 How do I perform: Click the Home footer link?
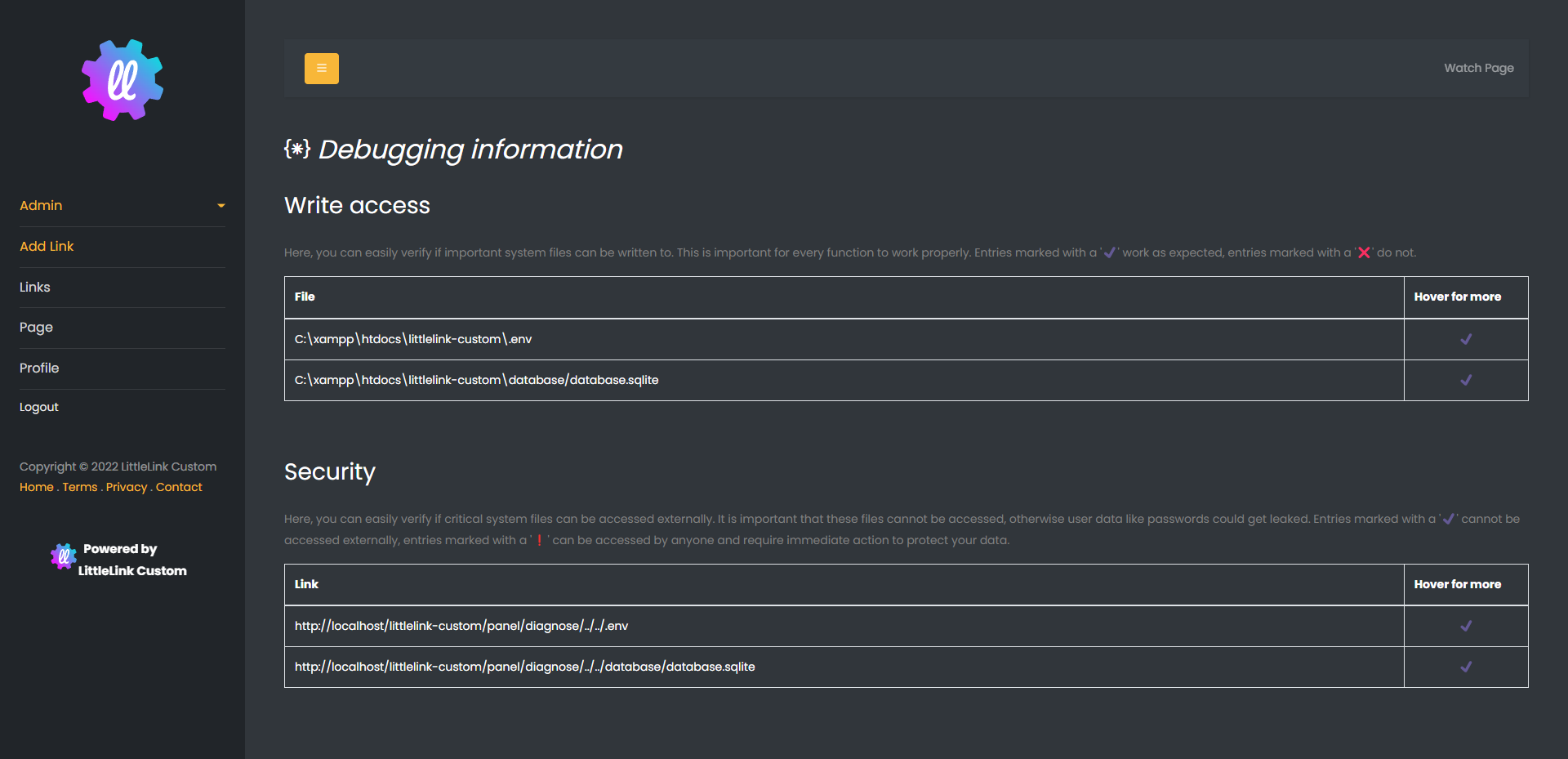(37, 487)
